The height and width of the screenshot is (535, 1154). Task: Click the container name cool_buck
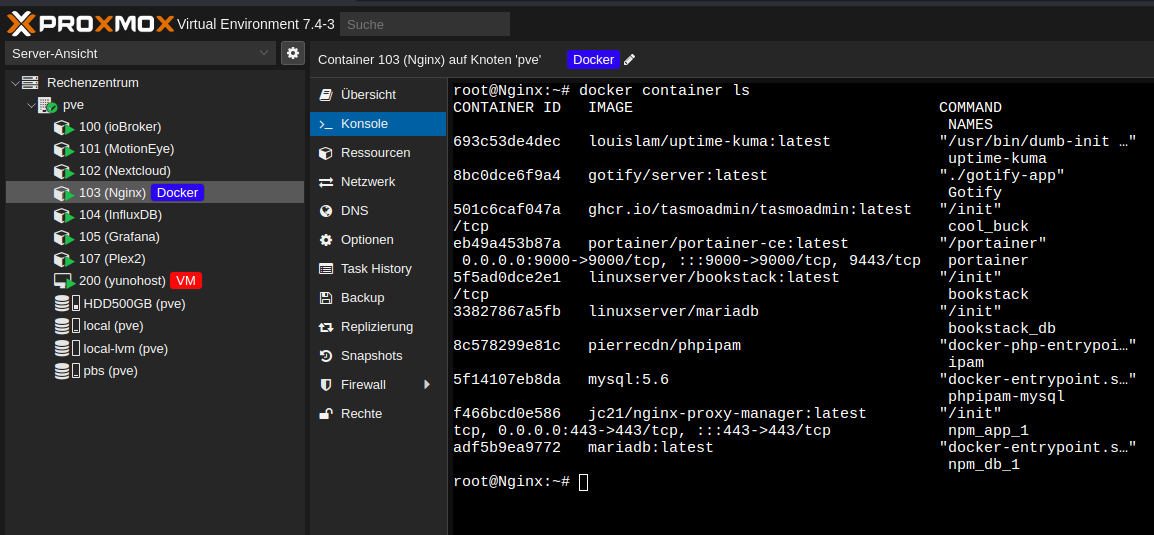tap(988, 227)
